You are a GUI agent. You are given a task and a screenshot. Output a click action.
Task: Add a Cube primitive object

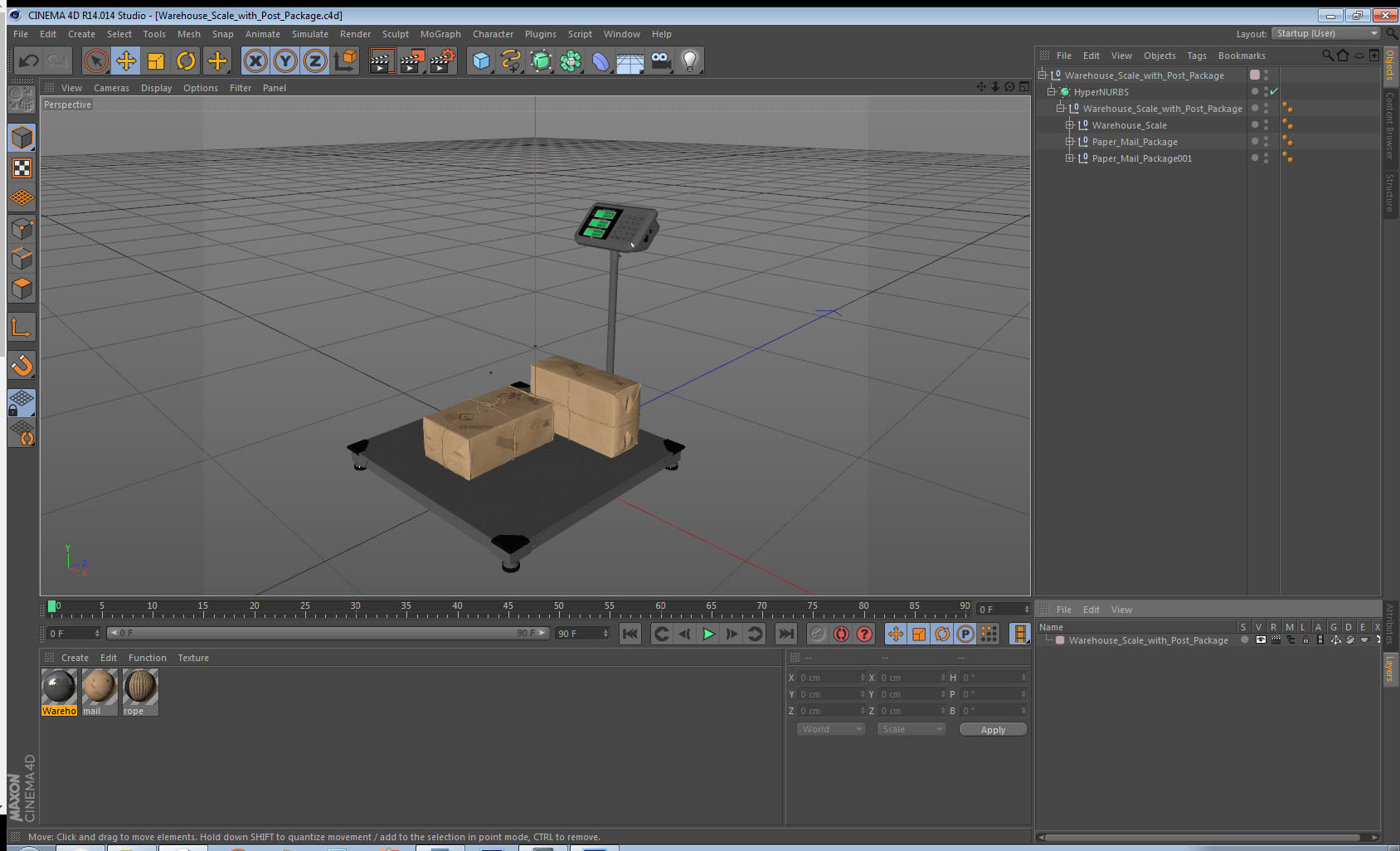point(482,61)
